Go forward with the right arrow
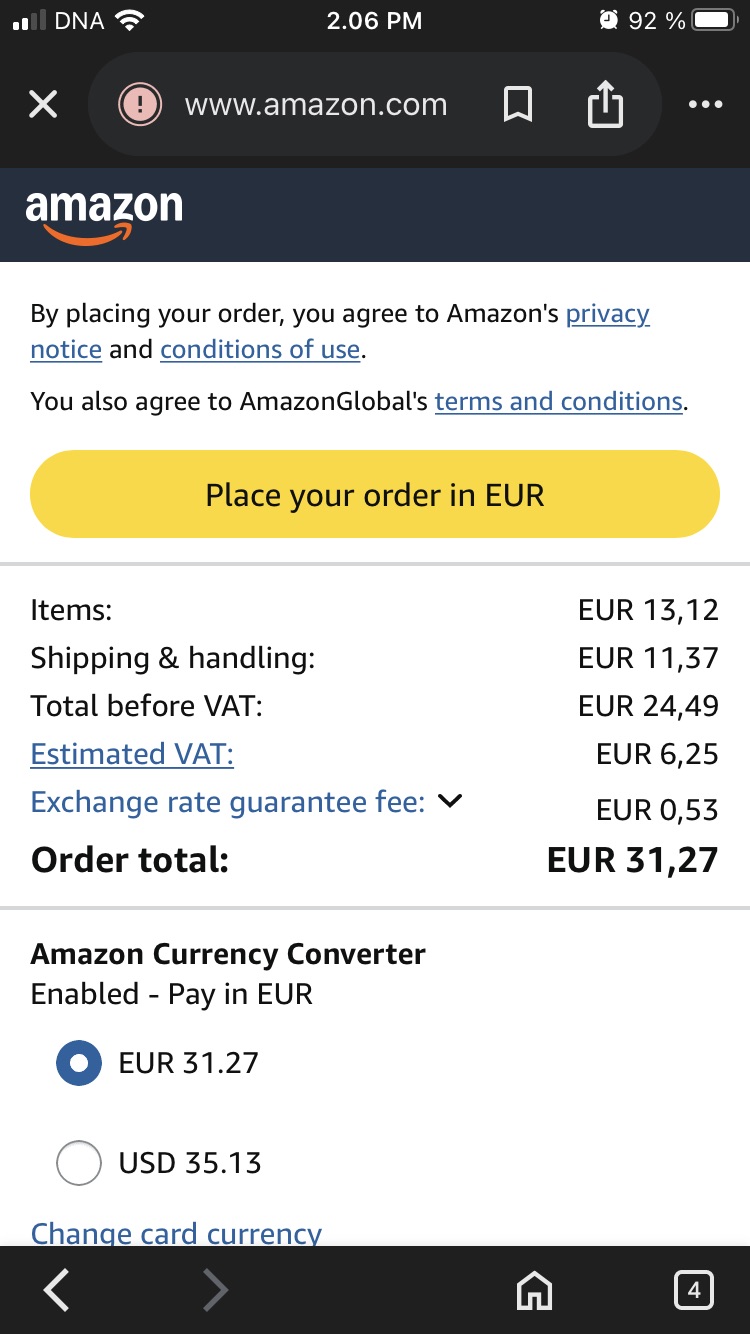Screen dimensions: 750x1334 coord(215,1291)
